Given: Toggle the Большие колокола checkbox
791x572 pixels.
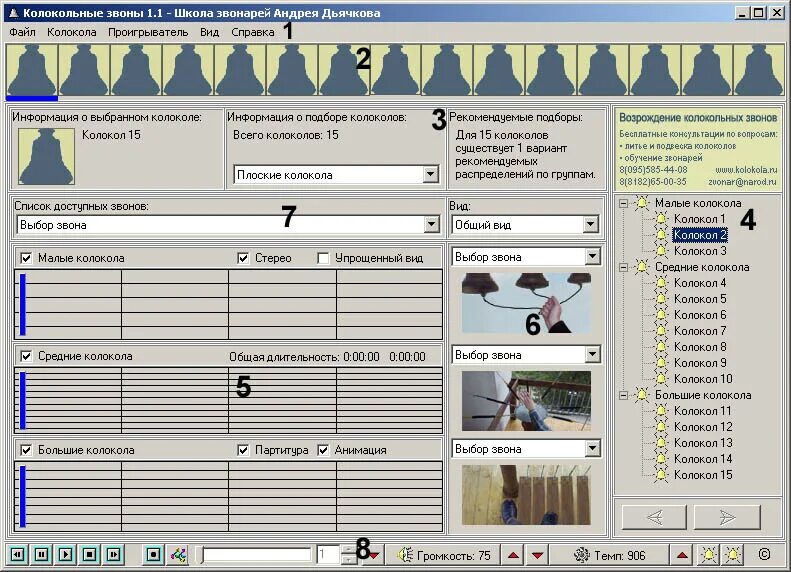Looking at the screenshot, I should [x=26, y=450].
